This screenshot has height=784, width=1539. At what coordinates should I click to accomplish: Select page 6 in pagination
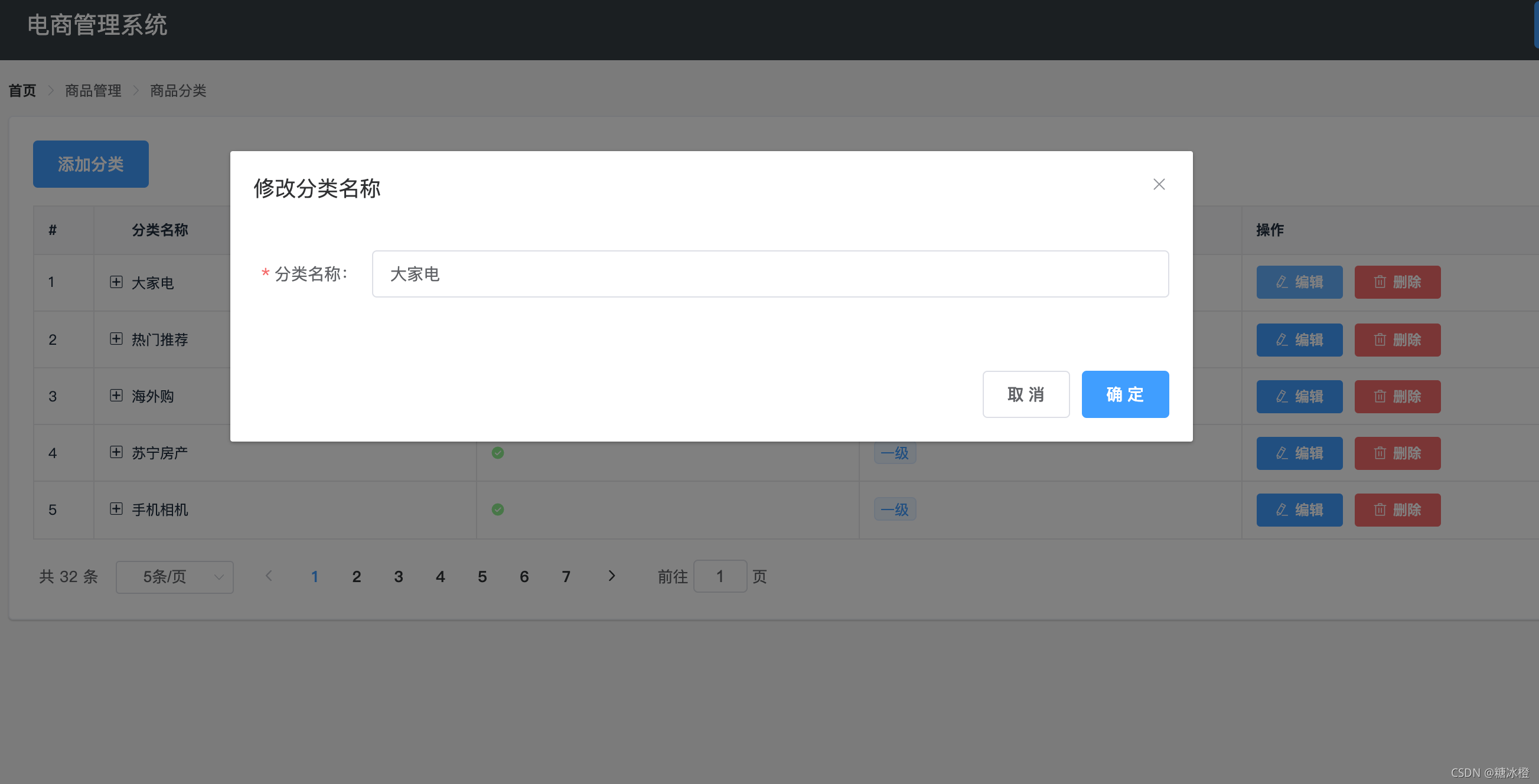click(524, 577)
